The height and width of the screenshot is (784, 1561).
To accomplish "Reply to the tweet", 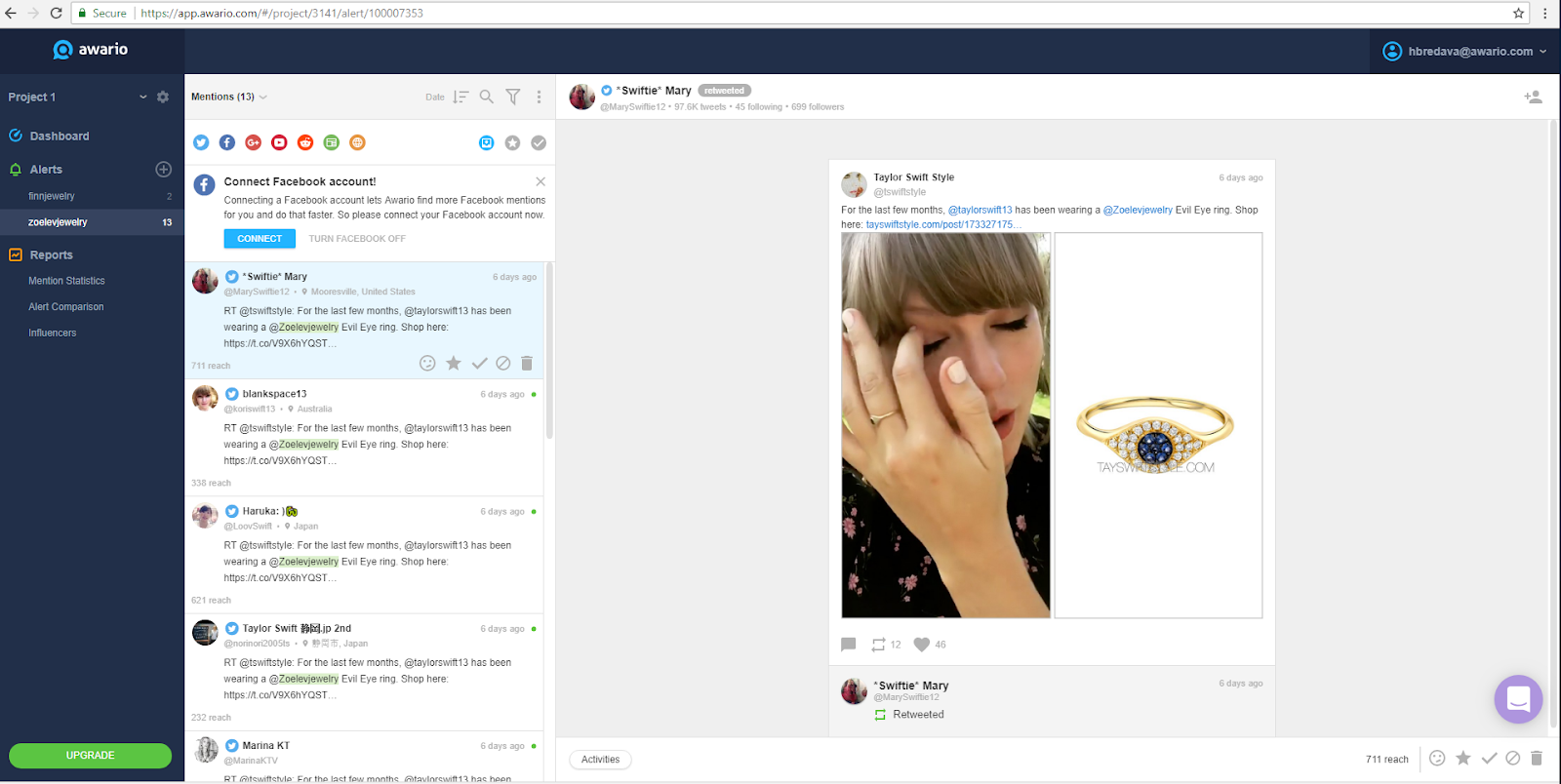I will (849, 645).
